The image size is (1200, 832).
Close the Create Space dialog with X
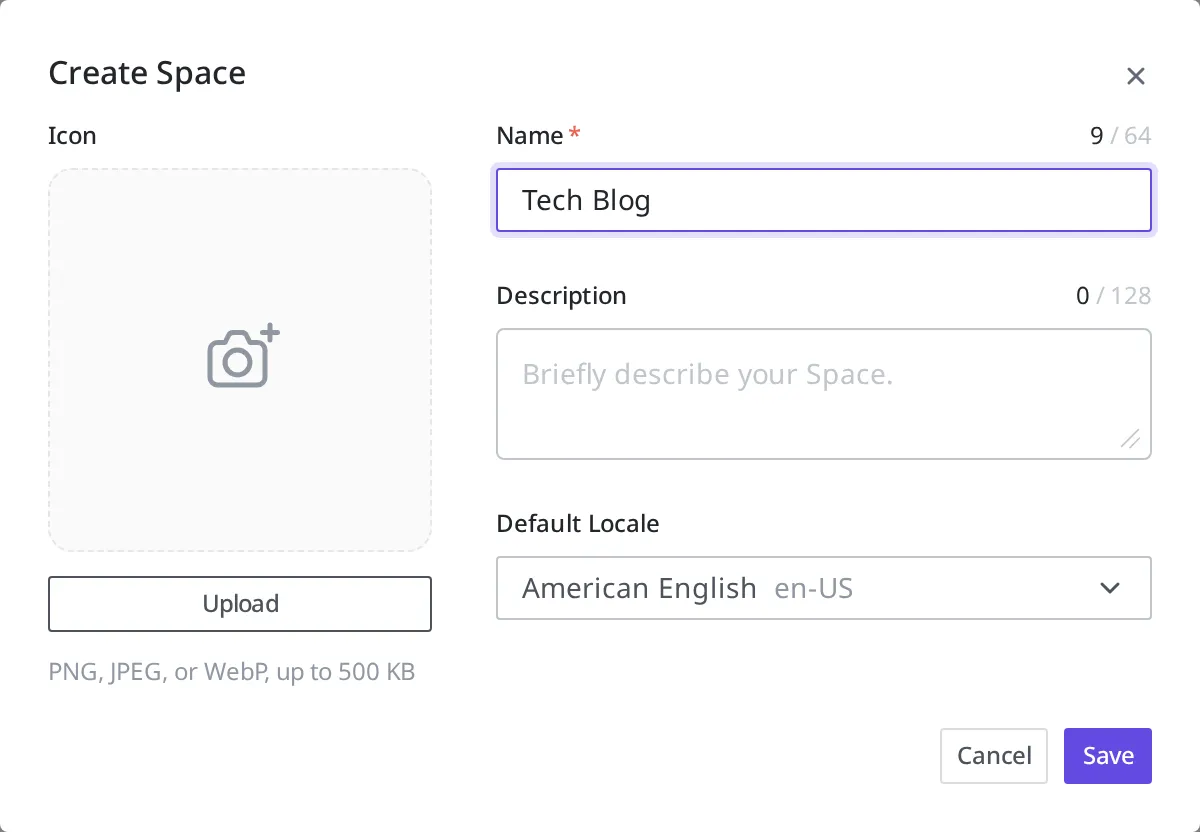click(1135, 76)
